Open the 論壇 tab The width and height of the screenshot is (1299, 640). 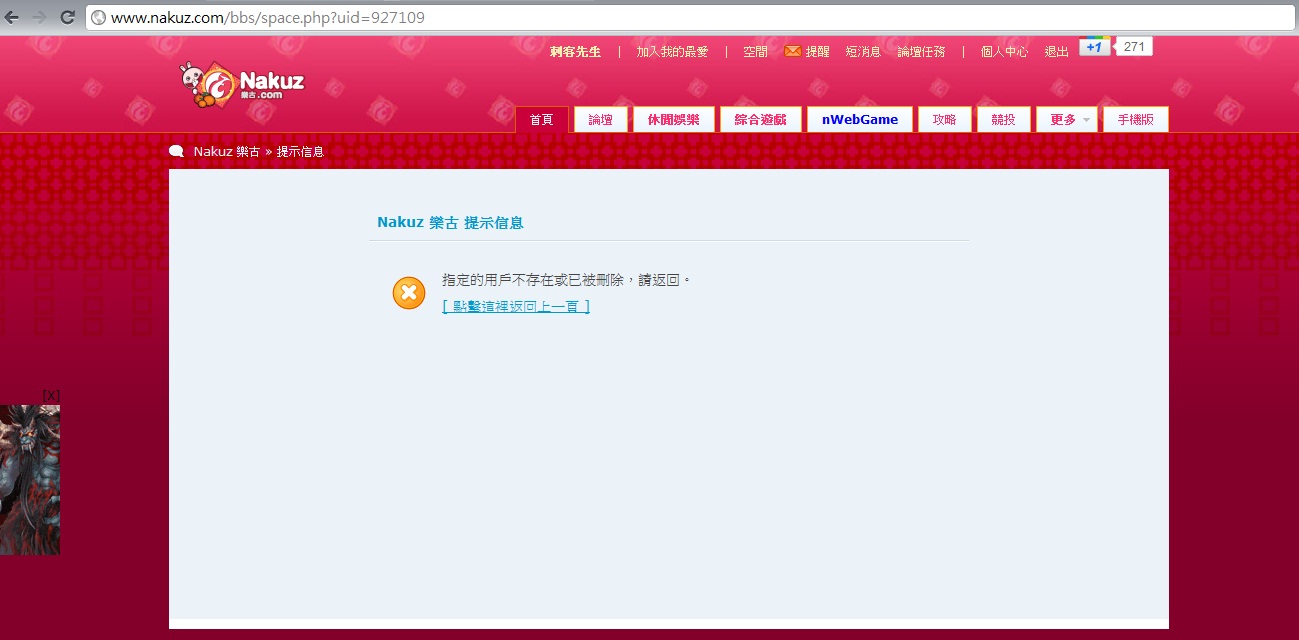(x=600, y=120)
